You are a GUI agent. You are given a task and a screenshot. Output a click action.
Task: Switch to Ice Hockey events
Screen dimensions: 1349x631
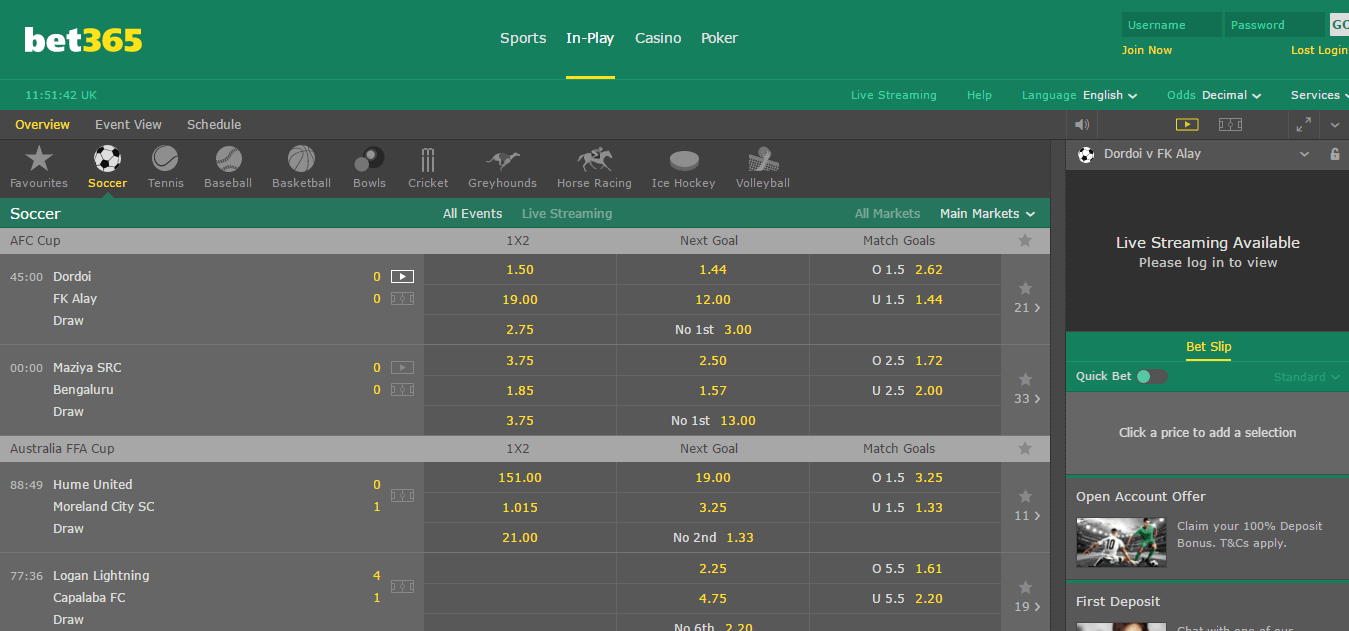point(683,165)
